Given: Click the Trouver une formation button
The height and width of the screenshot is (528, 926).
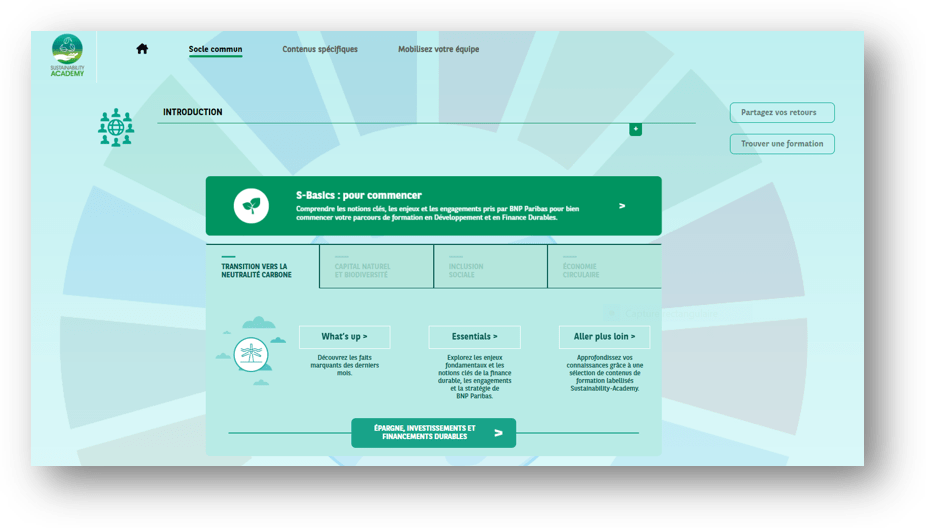Looking at the screenshot, I should 781,144.
